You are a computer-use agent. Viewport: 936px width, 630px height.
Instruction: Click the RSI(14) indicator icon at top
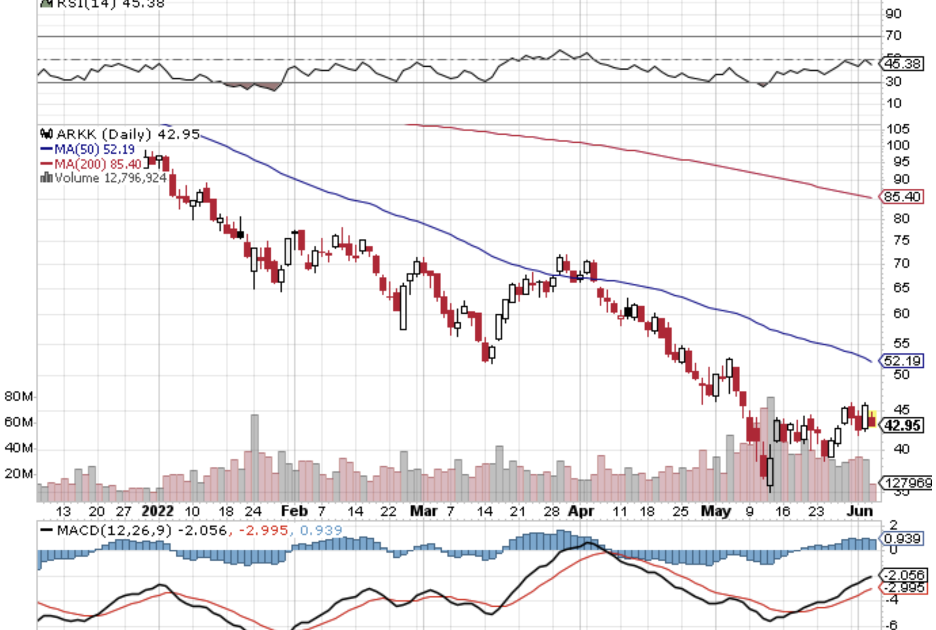44,3
